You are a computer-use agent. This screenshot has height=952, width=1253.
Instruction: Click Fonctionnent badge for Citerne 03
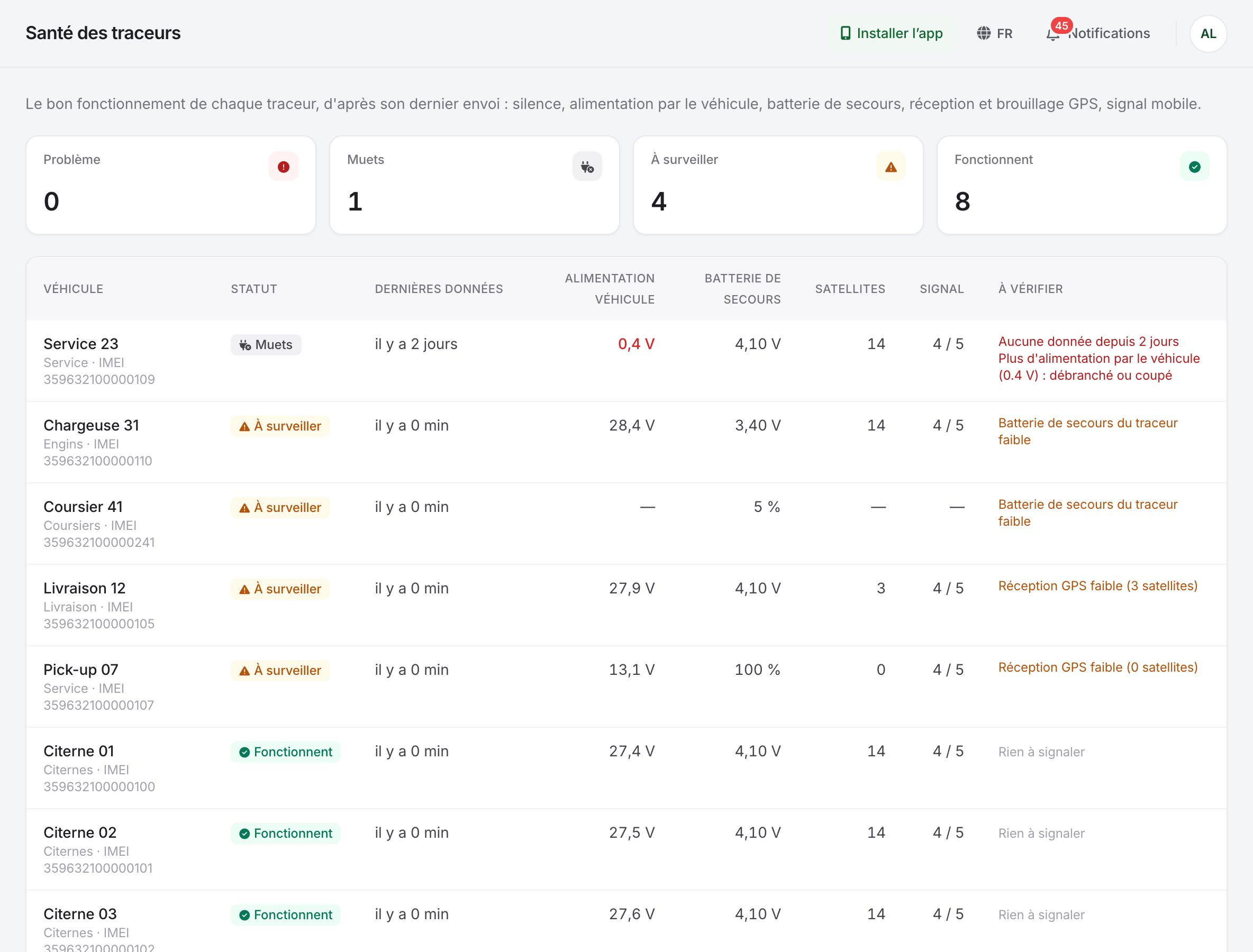tap(286, 915)
